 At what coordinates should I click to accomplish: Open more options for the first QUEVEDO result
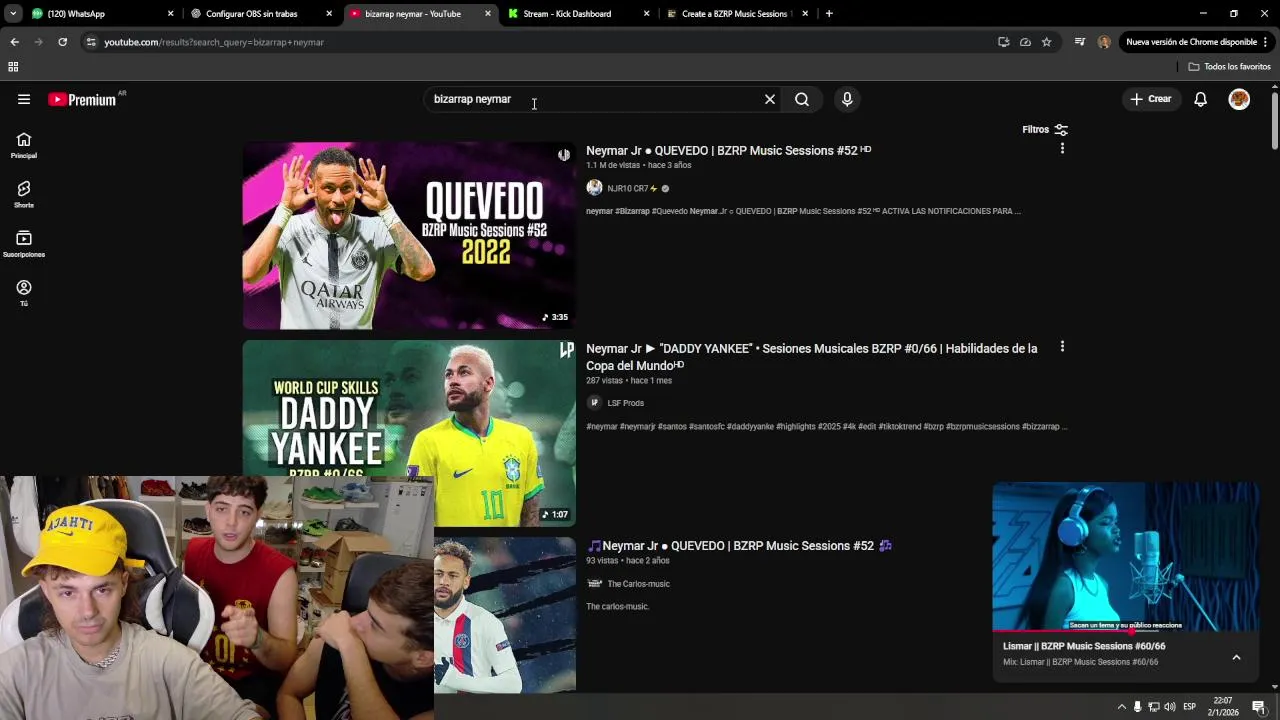tap(1062, 148)
